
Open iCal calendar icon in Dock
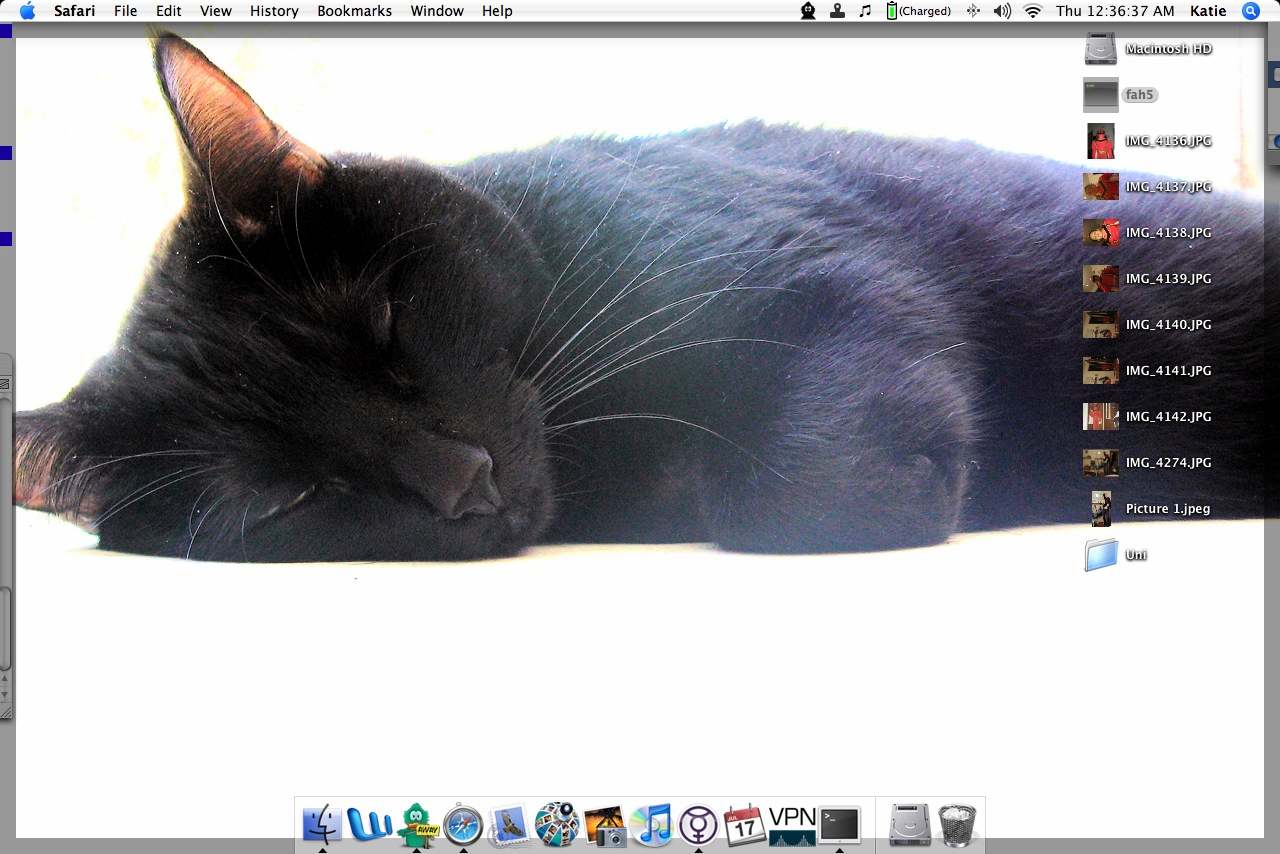(744, 825)
